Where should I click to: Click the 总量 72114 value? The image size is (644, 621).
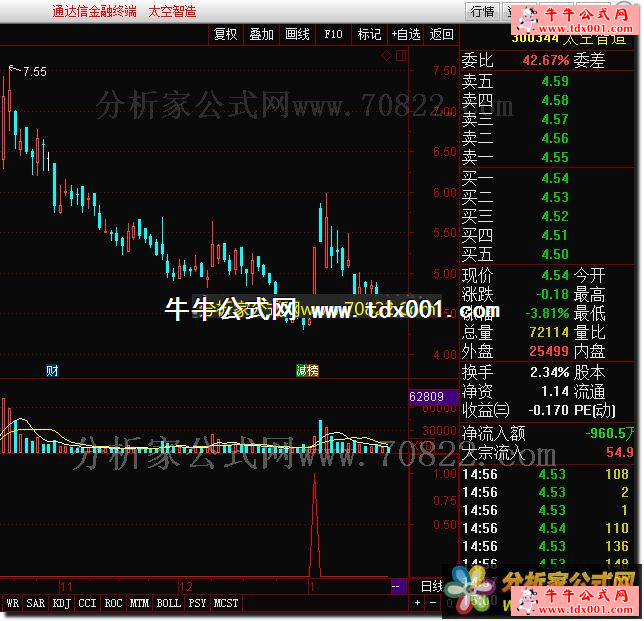click(549, 332)
